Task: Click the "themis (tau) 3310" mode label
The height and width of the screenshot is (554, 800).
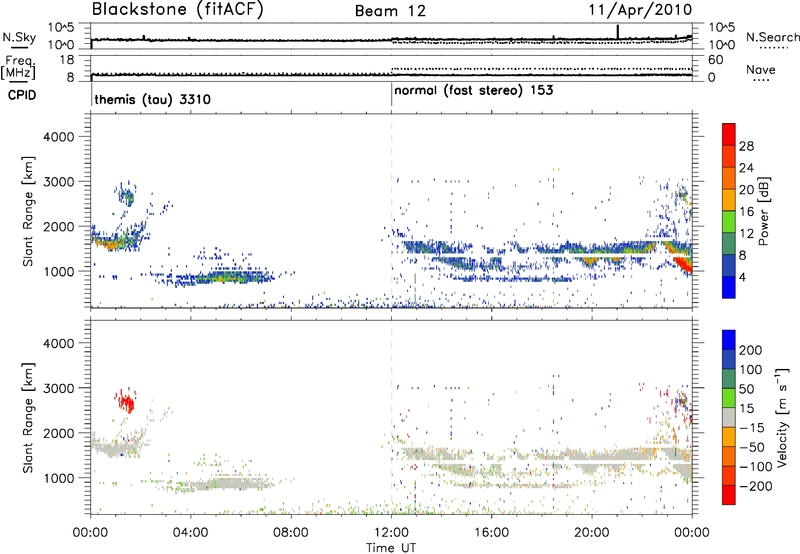Action: [x=153, y=99]
